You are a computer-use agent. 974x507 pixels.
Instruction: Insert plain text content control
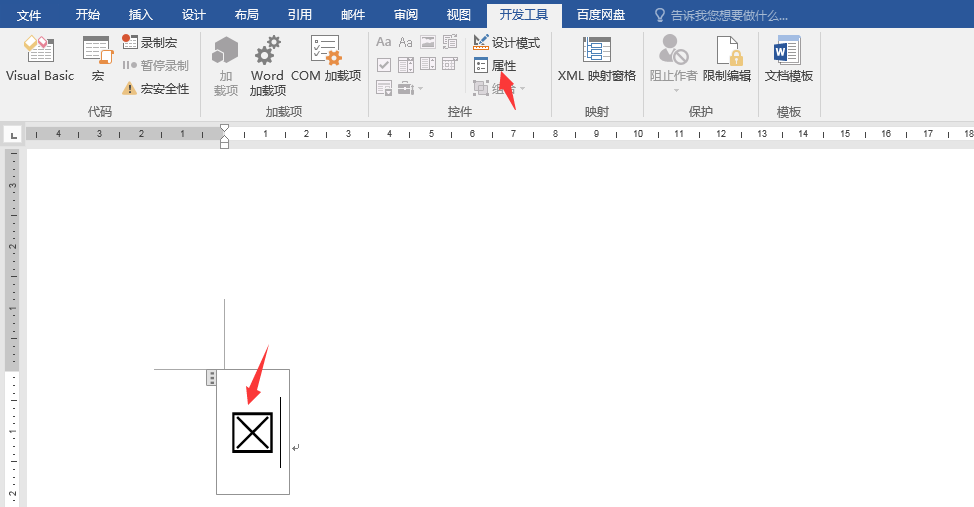(x=406, y=42)
